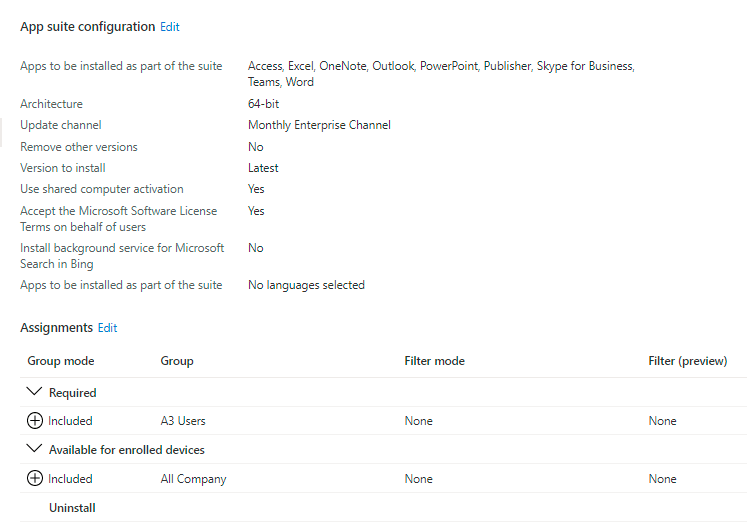Click the Group column header
This screenshot has width=747, height=531.
coord(177,361)
